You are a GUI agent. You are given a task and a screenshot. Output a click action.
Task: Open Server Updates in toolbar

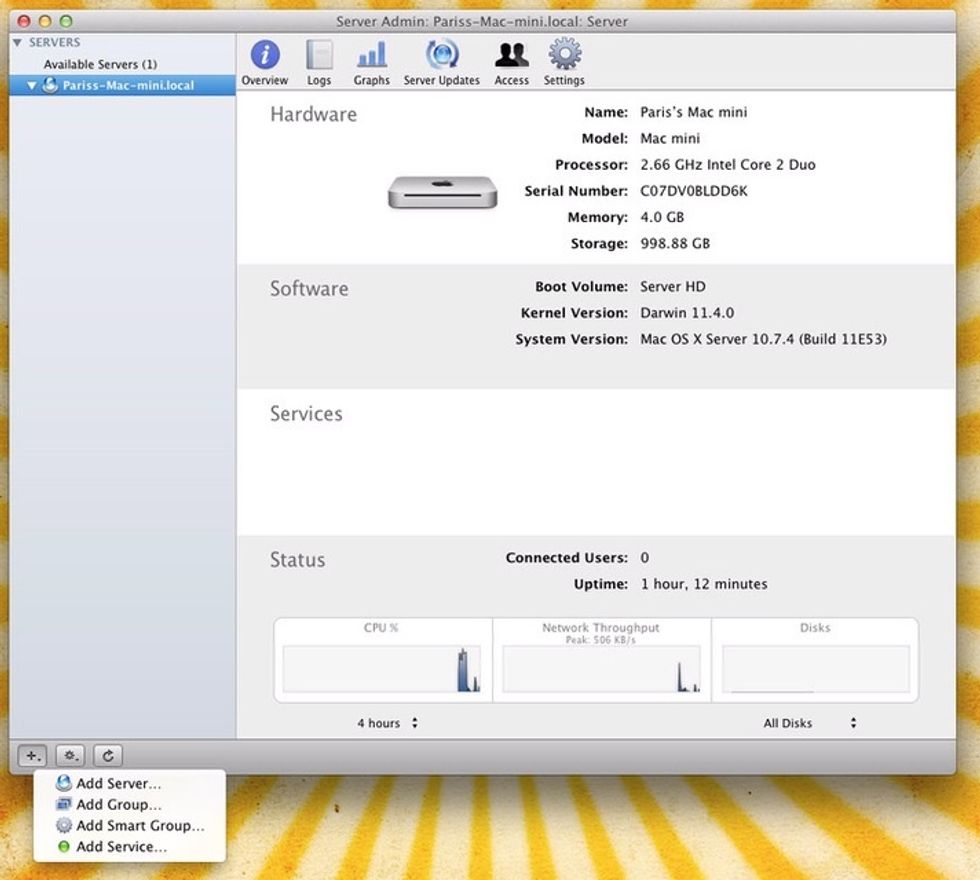441,55
